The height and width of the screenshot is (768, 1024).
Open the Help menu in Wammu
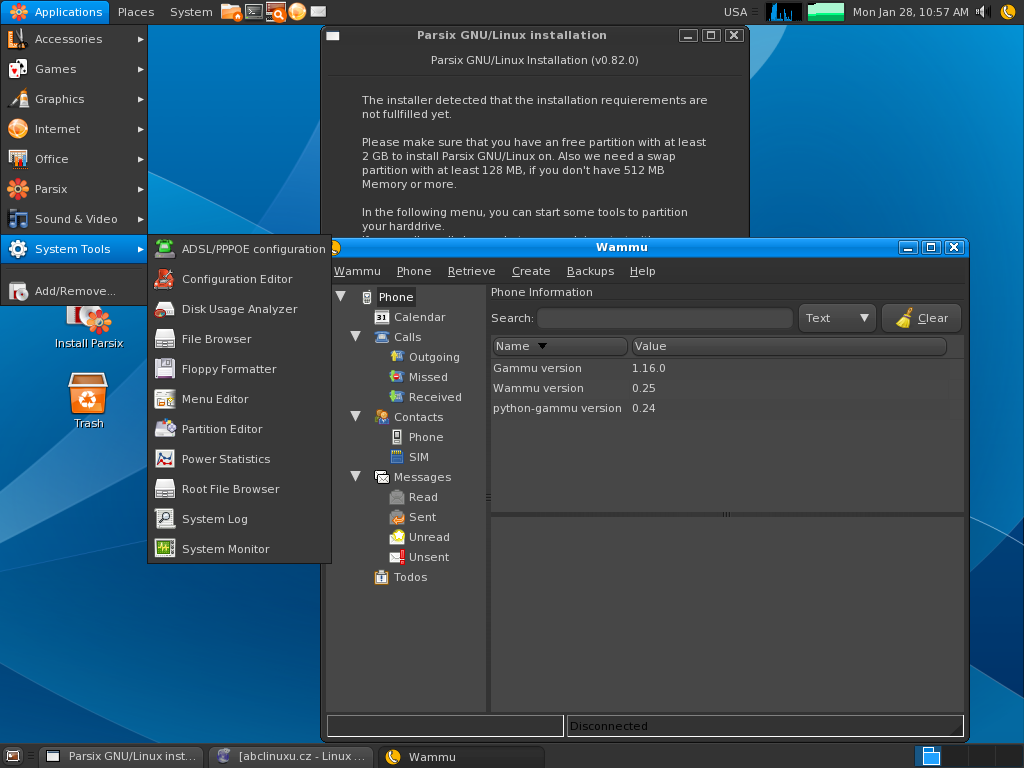point(643,271)
